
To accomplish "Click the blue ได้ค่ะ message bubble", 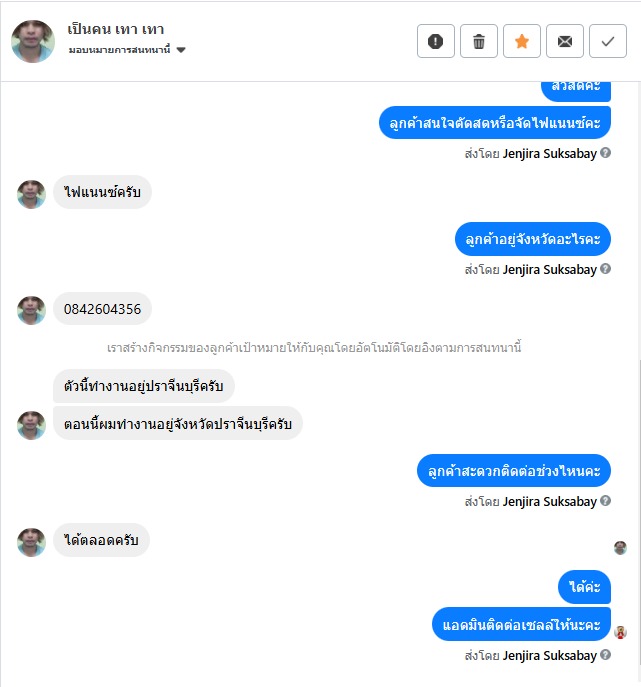I will pos(584,587).
